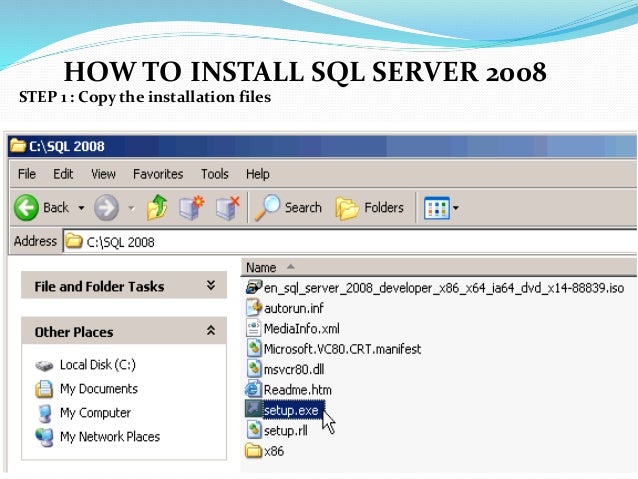Click the Name column header to sort
The height and width of the screenshot is (479, 638).
pyautogui.click(x=439, y=267)
